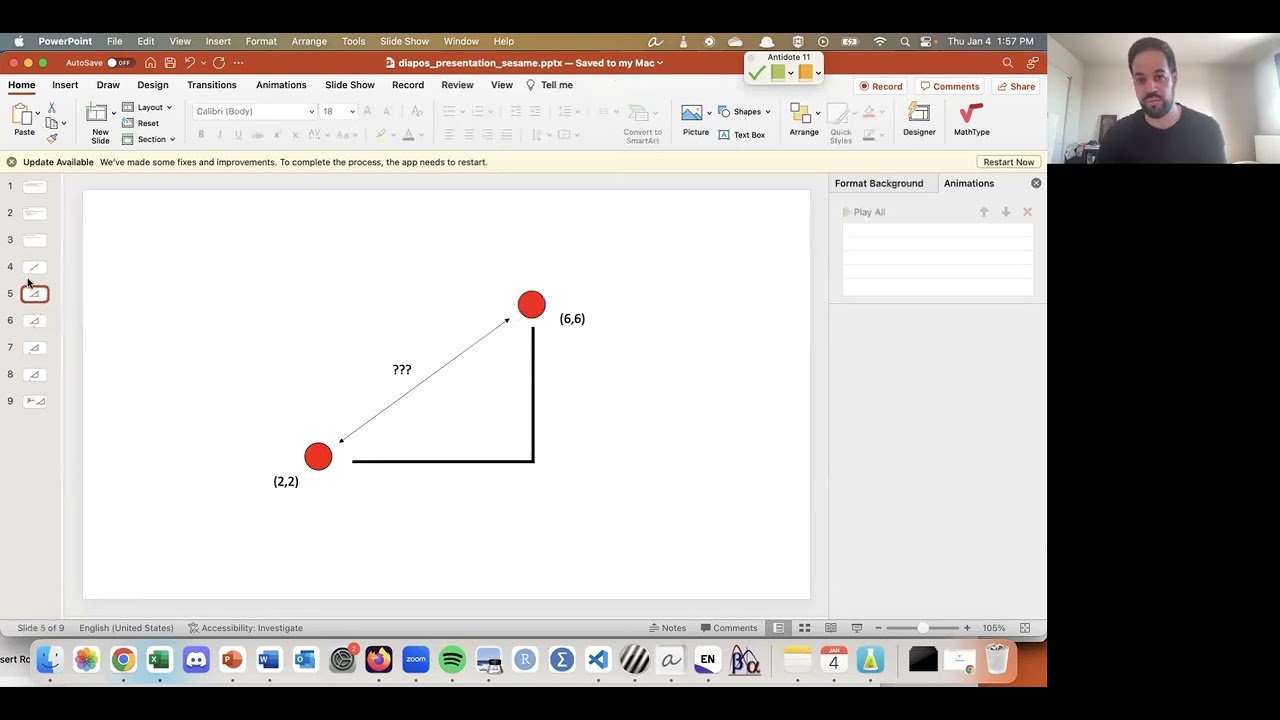This screenshot has width=1280, height=720.
Task: Start slide show from status bar icon
Action: point(856,628)
